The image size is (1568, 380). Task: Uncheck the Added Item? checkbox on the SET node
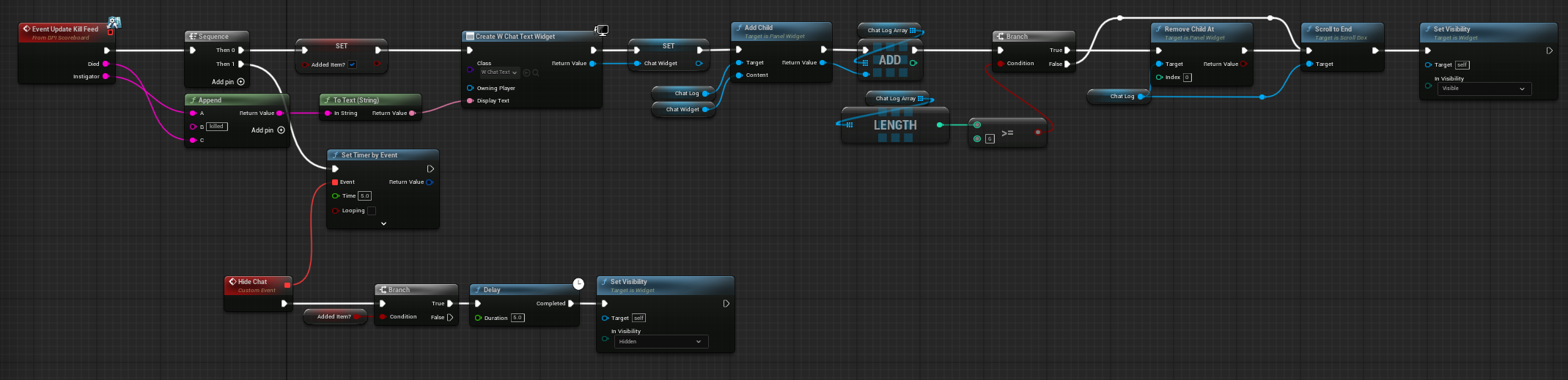click(353, 64)
